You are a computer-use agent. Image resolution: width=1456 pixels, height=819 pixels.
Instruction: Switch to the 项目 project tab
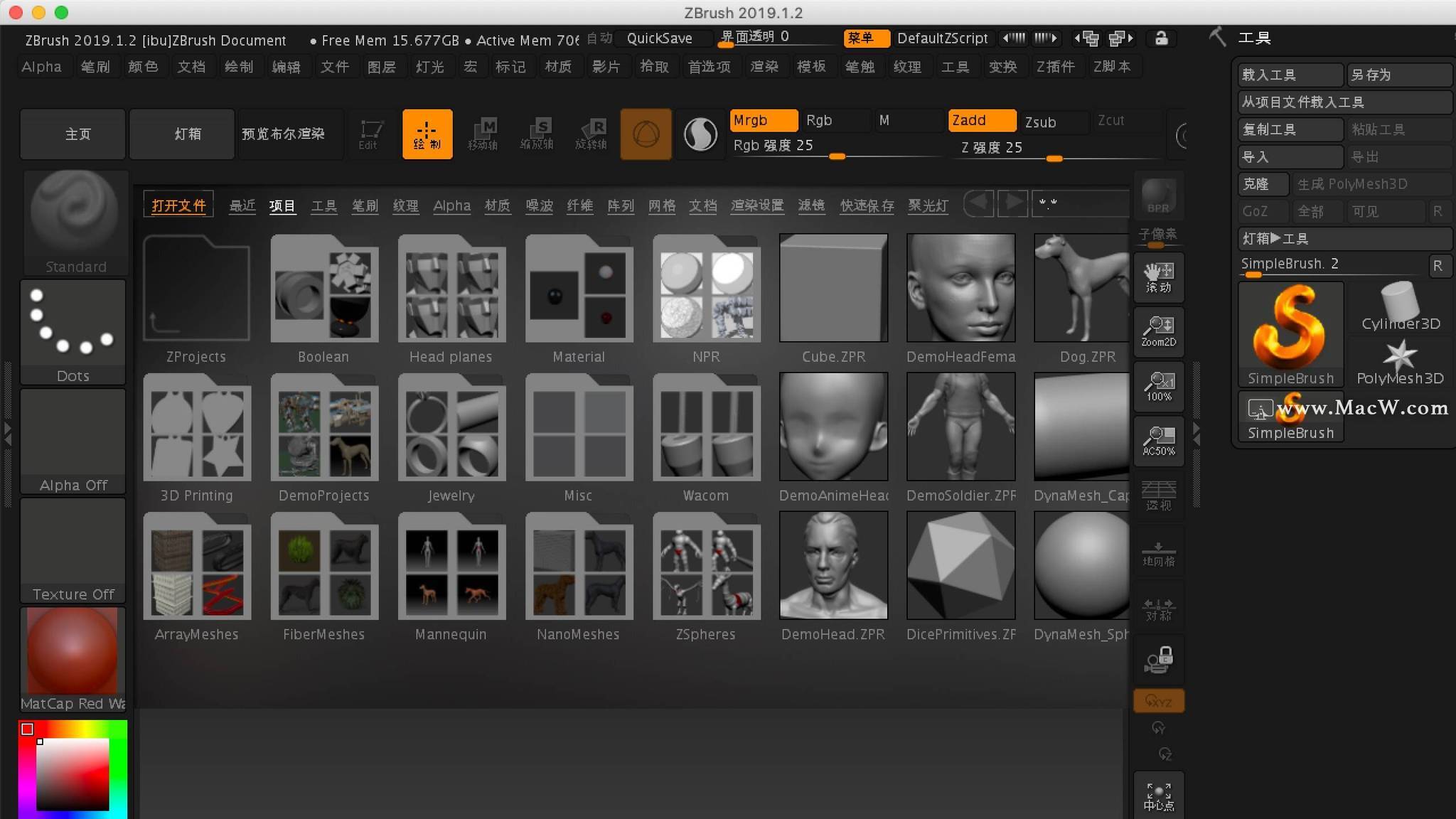click(282, 205)
